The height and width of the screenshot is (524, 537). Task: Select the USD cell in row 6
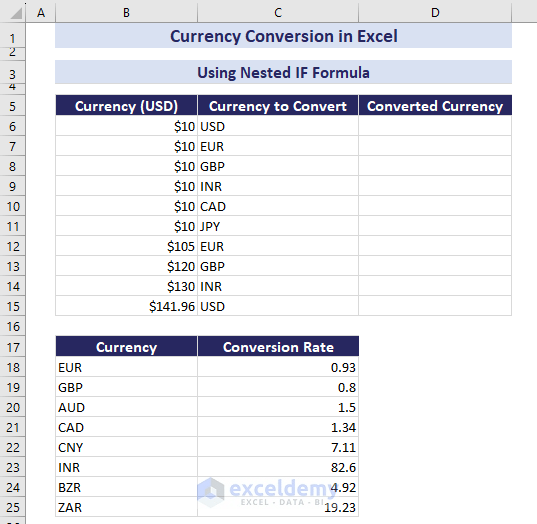[278, 126]
